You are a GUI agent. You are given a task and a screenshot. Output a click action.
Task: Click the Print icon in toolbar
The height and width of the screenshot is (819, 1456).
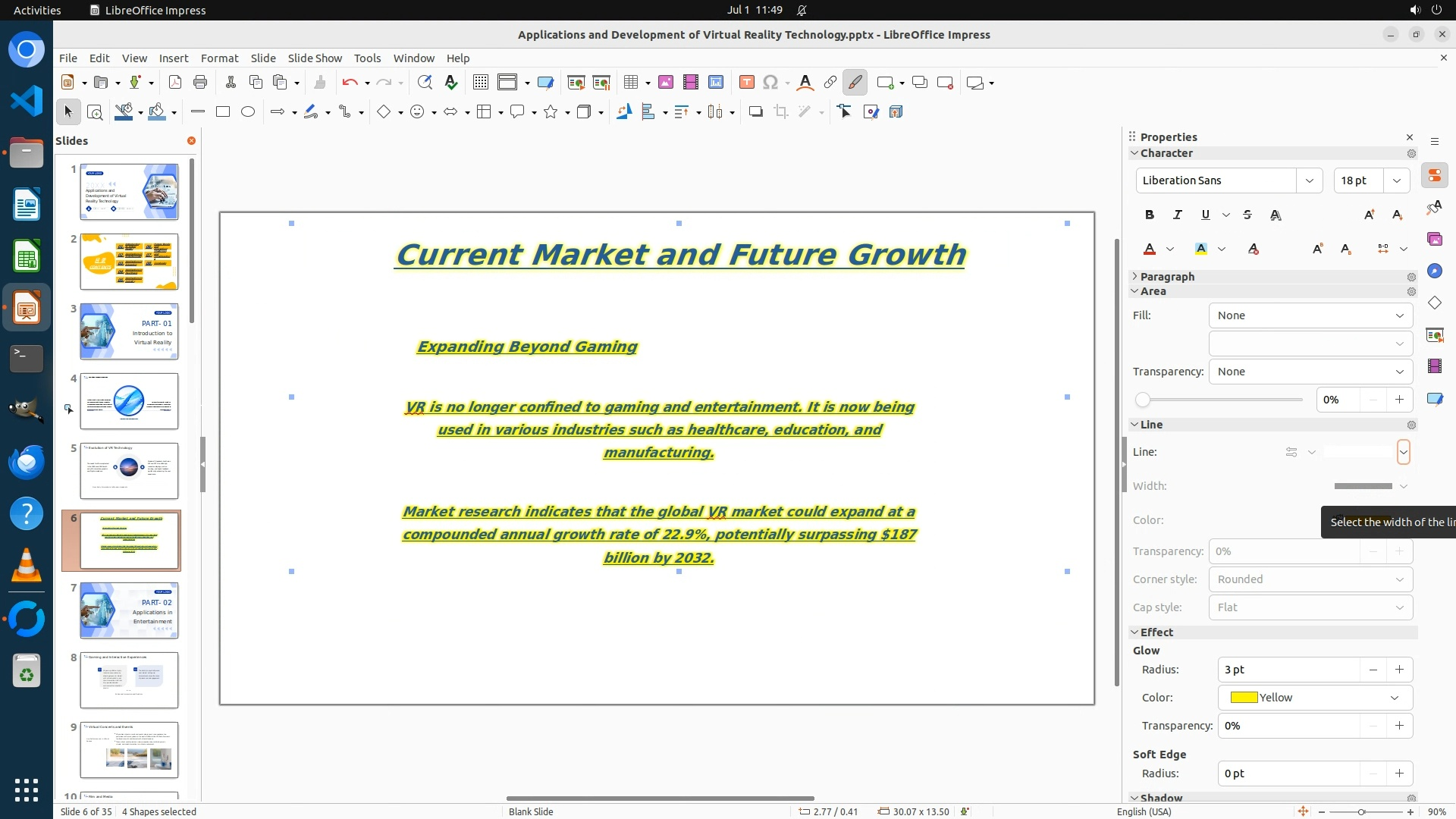point(200,83)
